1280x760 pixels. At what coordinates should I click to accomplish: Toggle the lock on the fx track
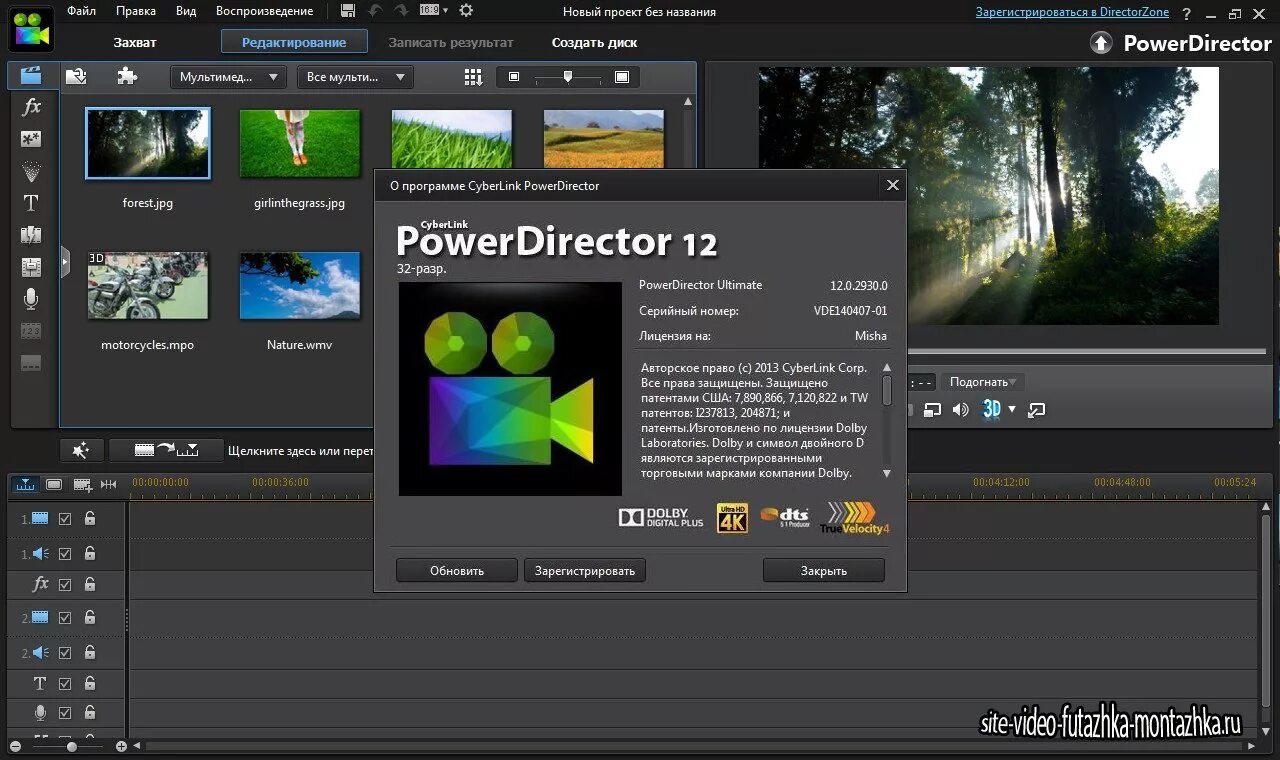[x=90, y=584]
